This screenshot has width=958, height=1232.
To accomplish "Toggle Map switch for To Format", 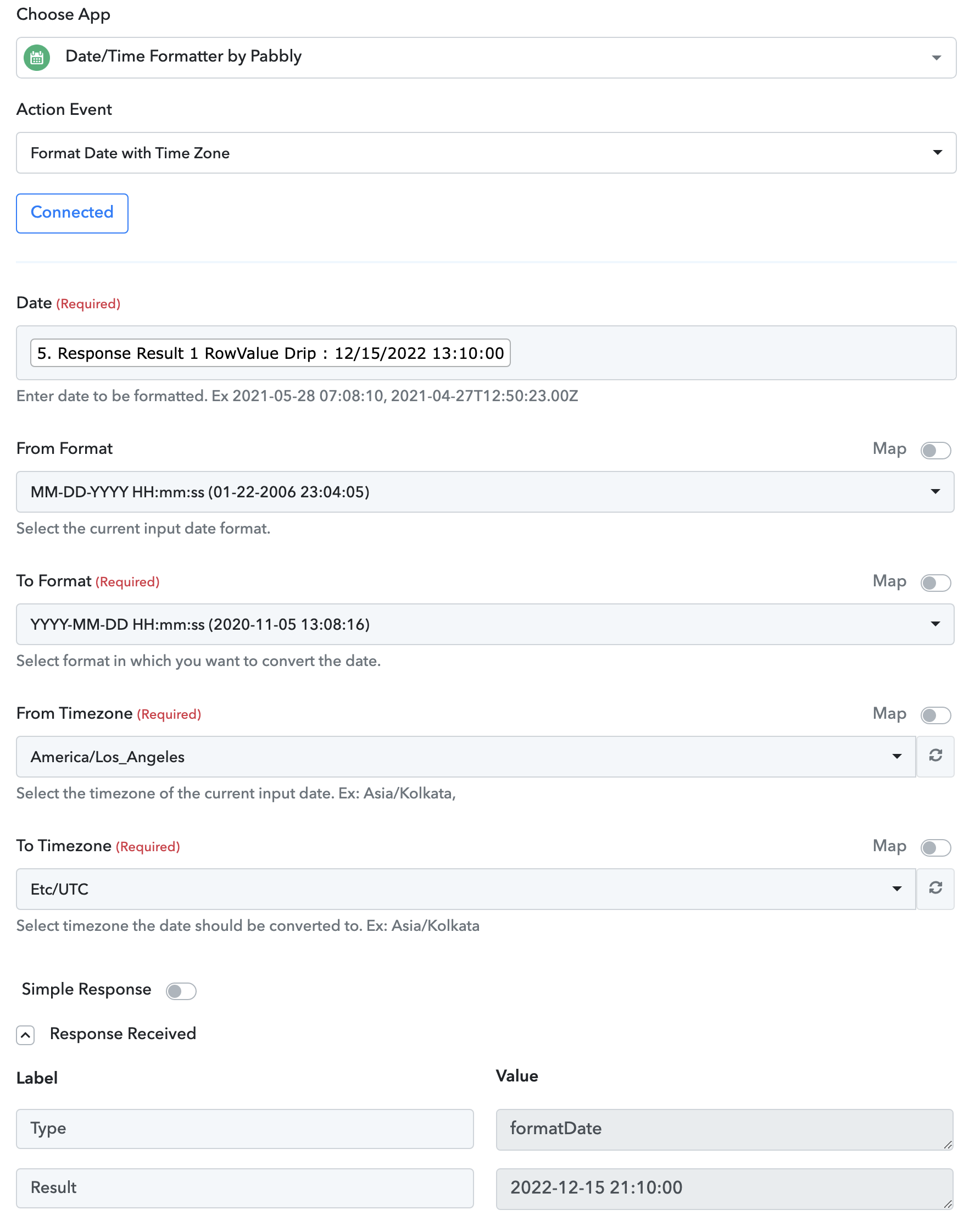I will tap(936, 583).
